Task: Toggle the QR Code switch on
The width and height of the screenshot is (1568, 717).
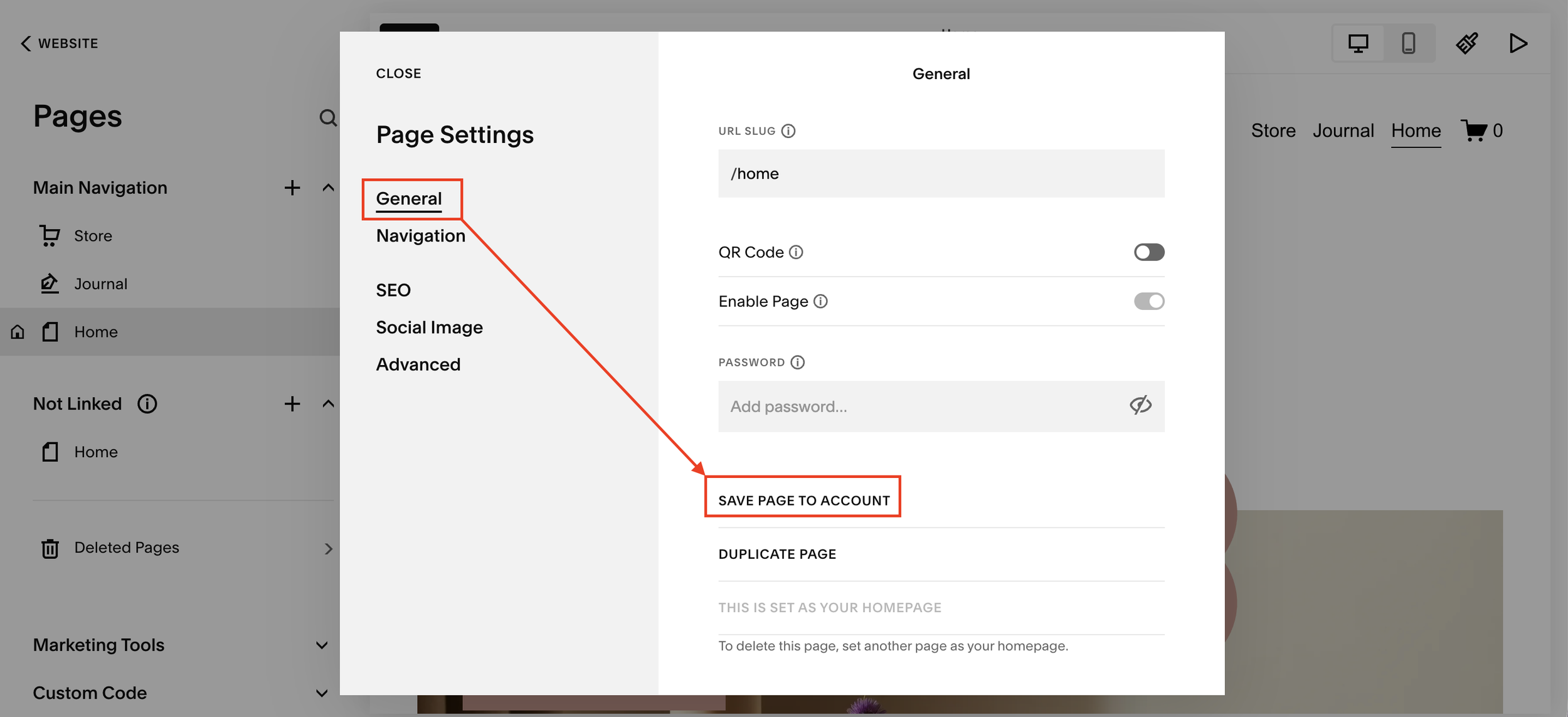Action: point(1148,252)
